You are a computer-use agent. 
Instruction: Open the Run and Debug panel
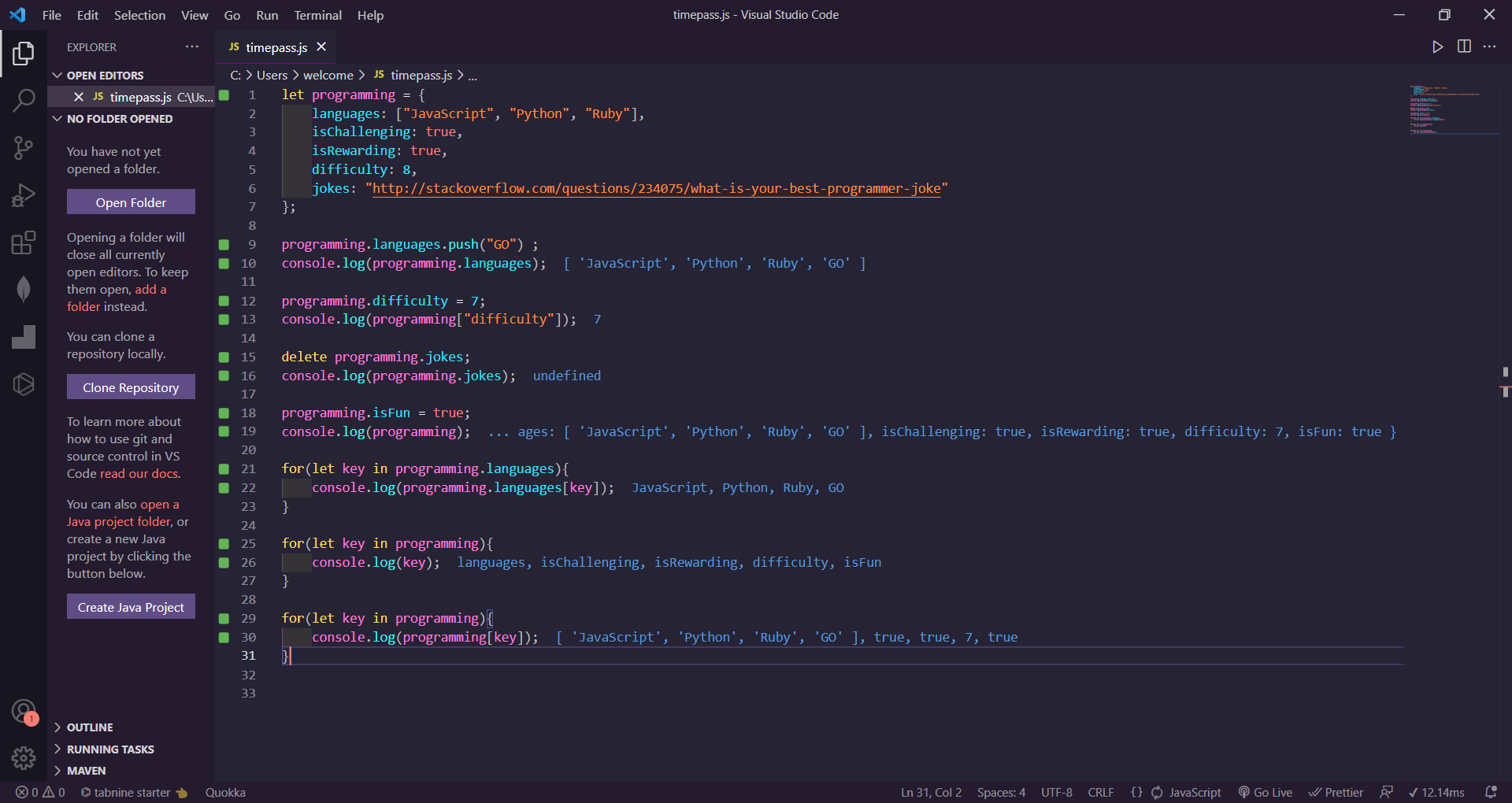click(24, 195)
